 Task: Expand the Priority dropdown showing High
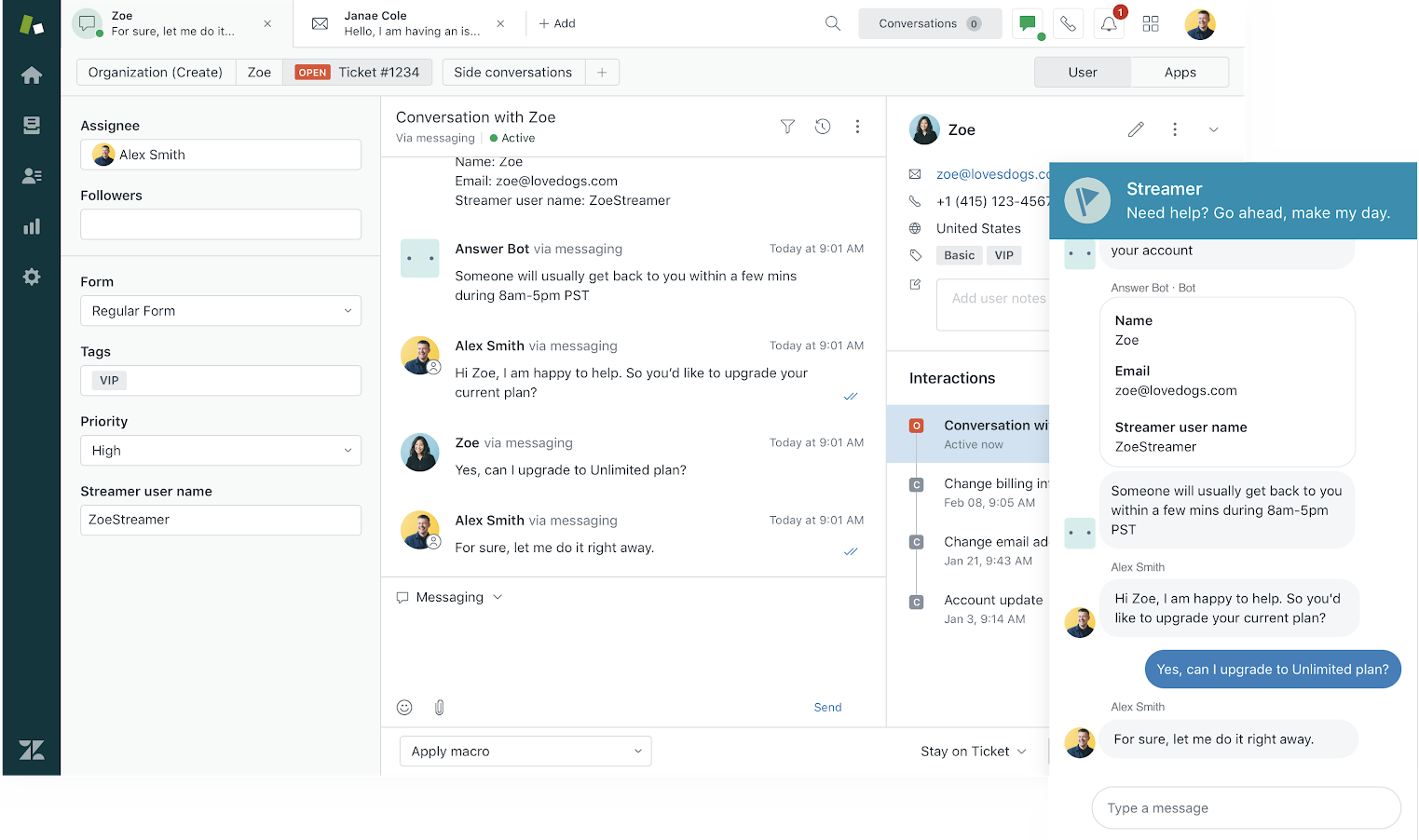click(x=221, y=451)
